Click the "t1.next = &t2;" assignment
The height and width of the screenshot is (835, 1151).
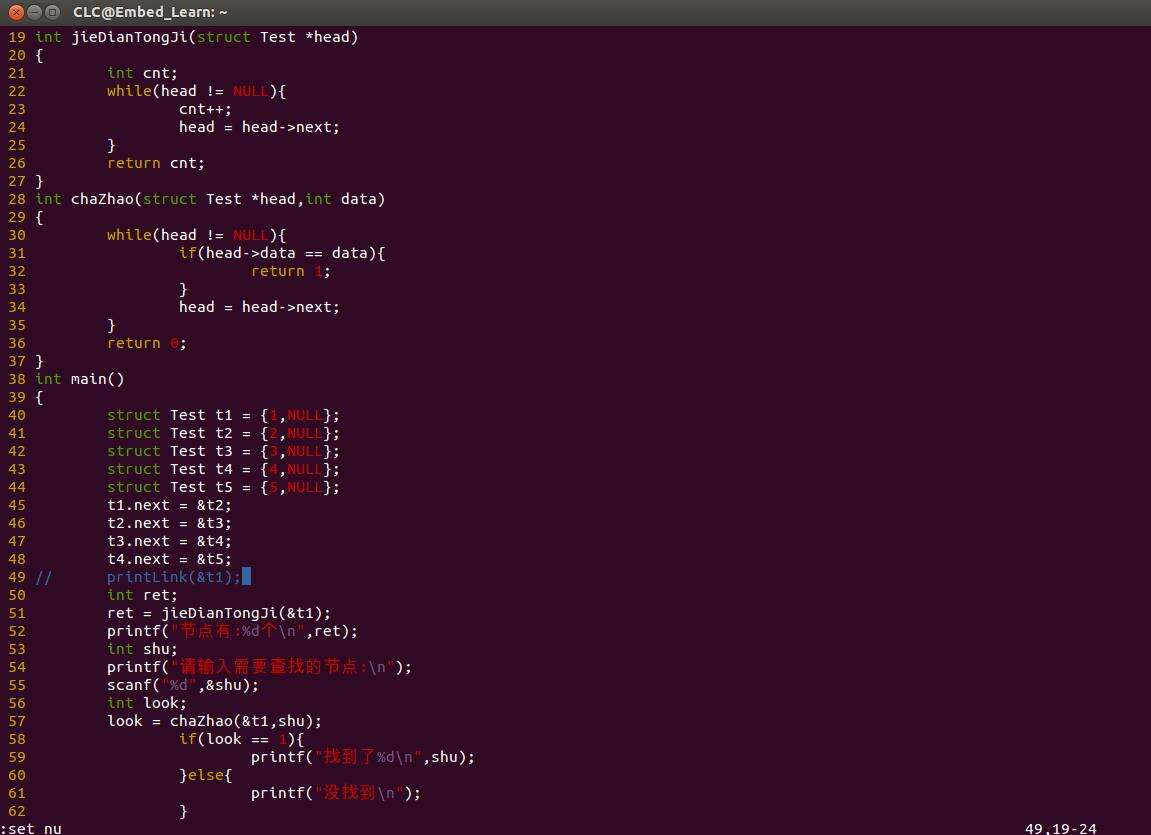point(169,505)
